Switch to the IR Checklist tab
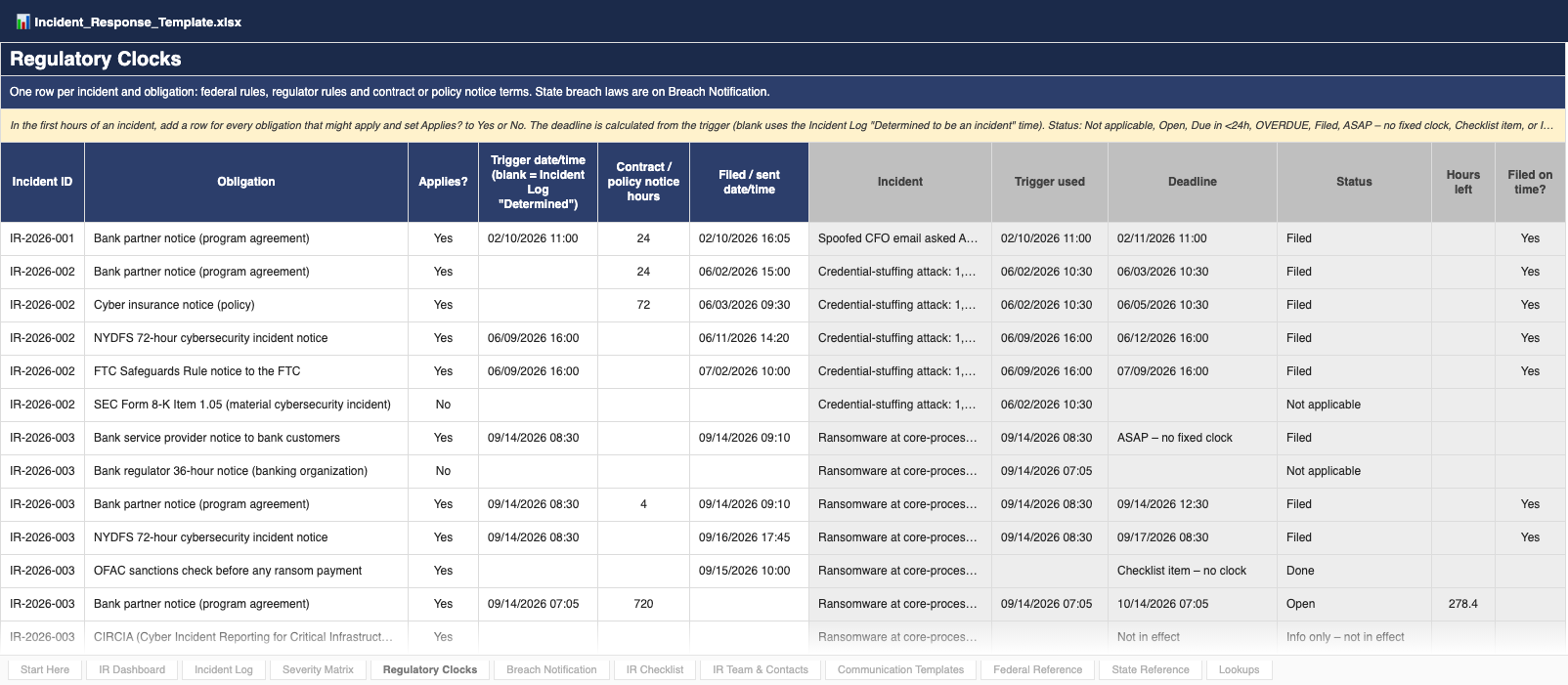 [655, 669]
